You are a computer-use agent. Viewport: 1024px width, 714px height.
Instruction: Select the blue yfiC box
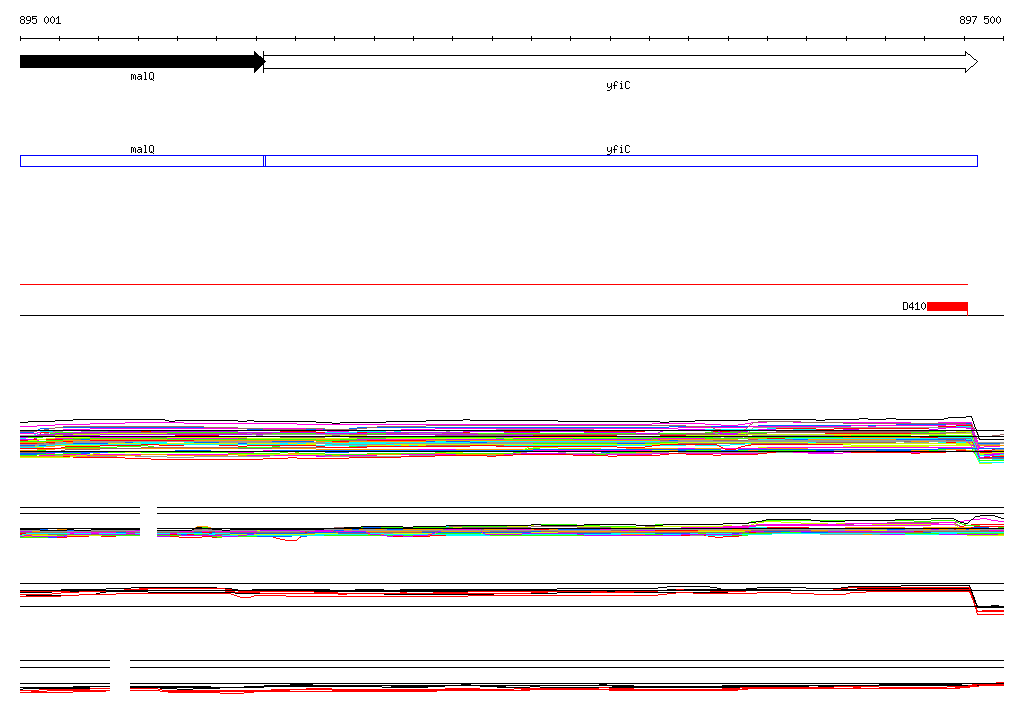(x=621, y=161)
